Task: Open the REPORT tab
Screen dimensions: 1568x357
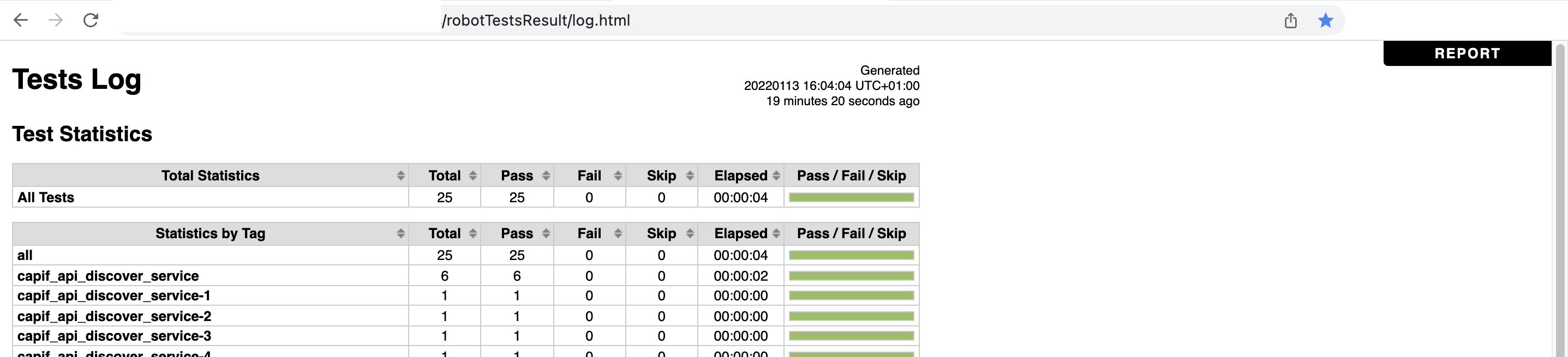Action: point(1467,53)
